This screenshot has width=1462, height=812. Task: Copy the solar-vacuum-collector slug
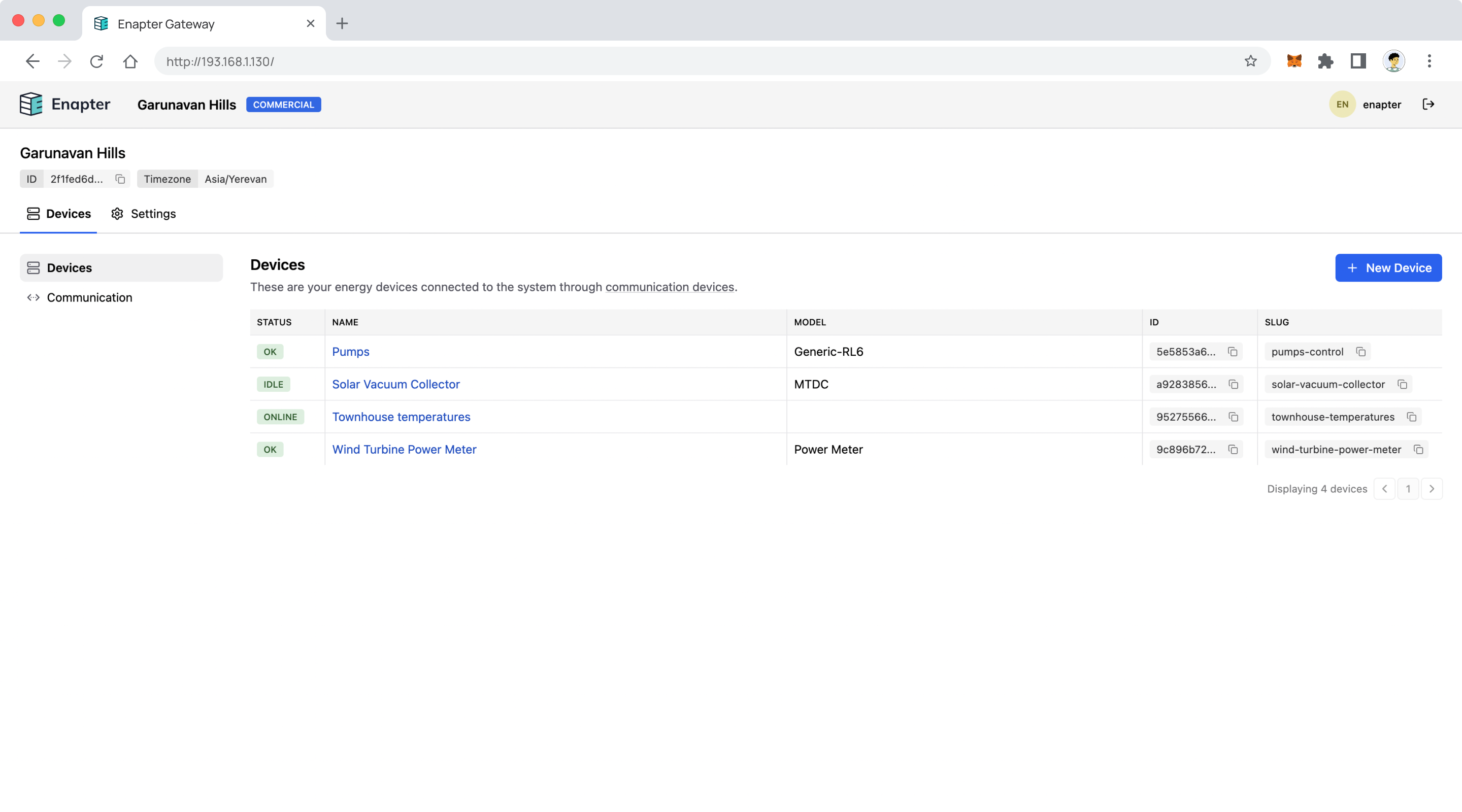(1402, 384)
